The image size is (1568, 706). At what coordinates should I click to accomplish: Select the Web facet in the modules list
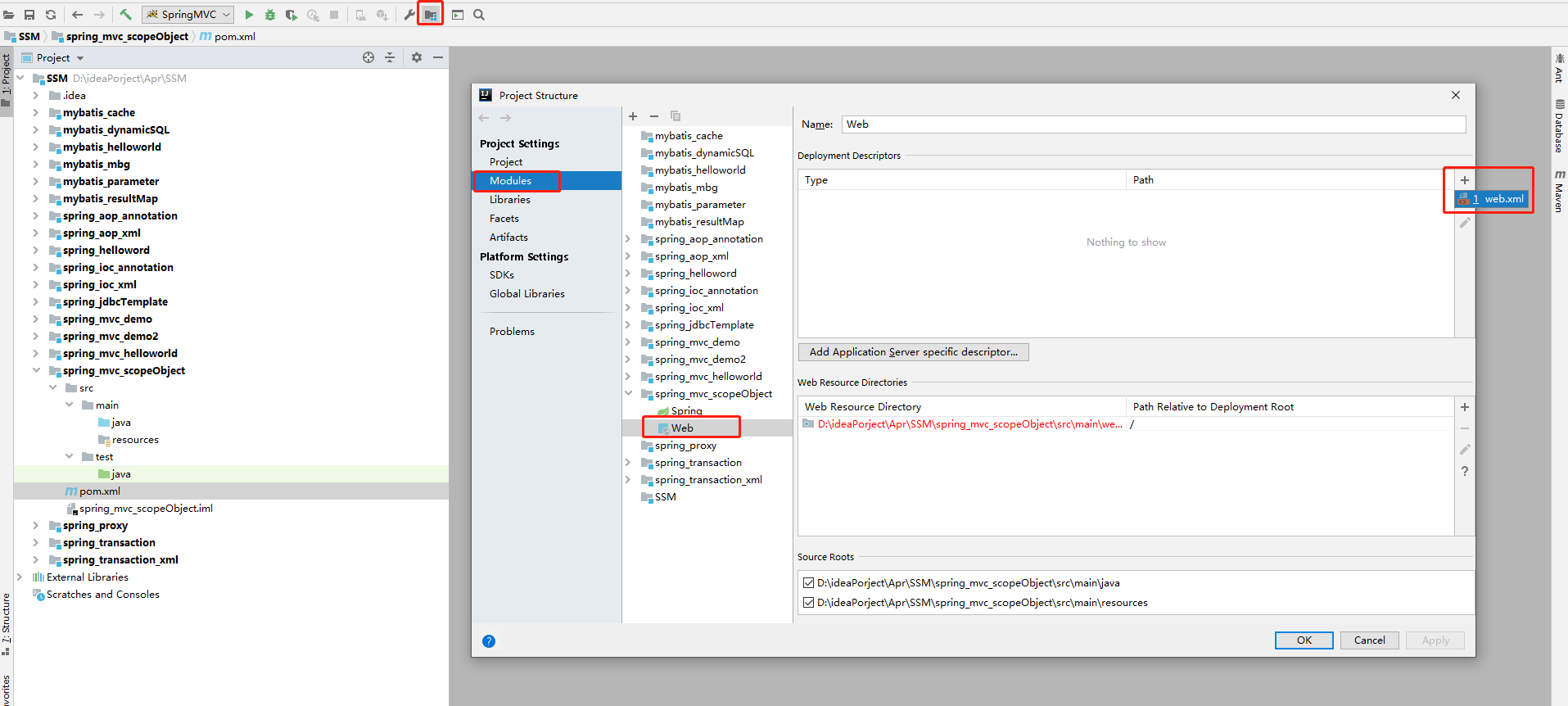(x=682, y=428)
